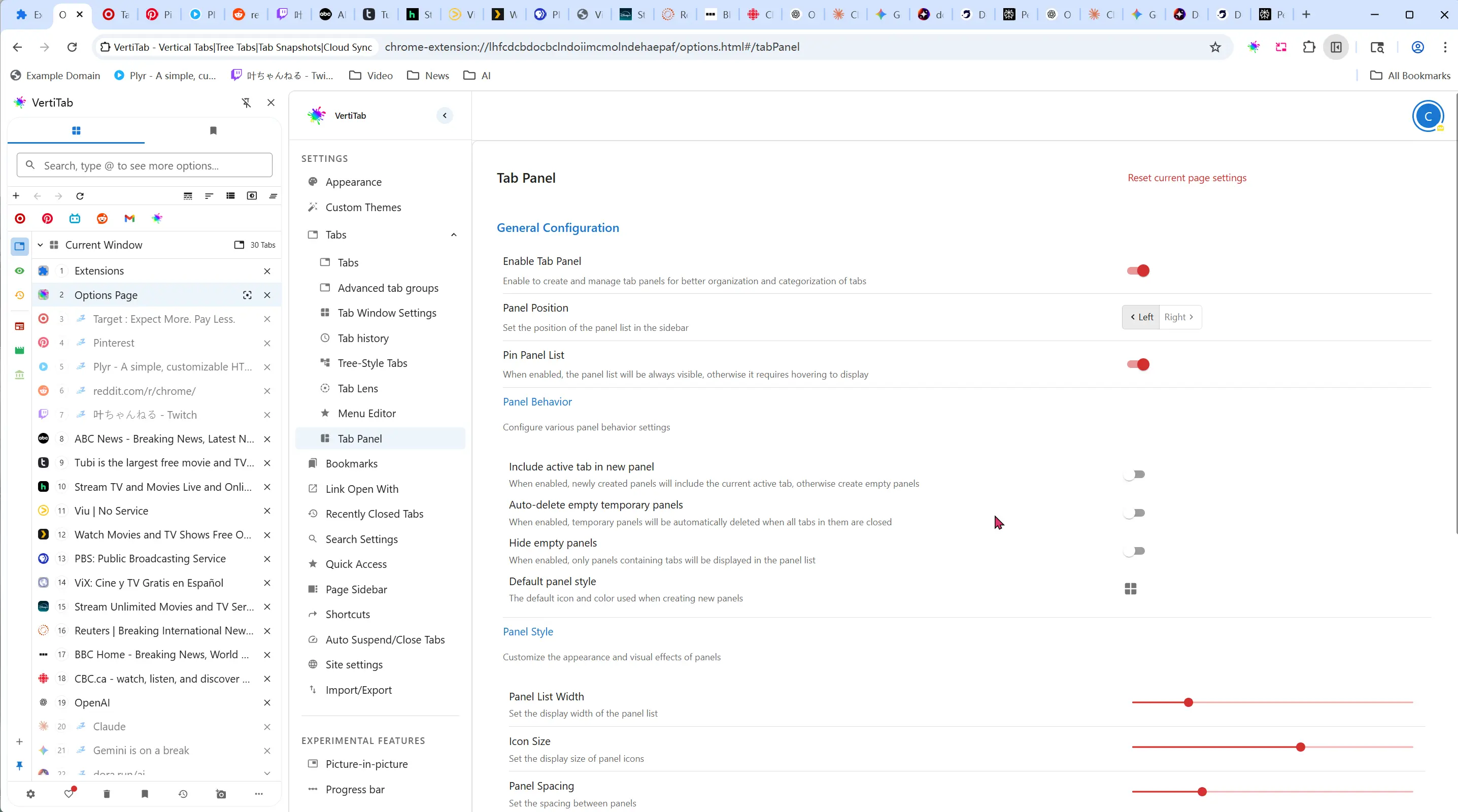Image resolution: width=1458 pixels, height=812 pixels.
Task: Collapse the Tabs settings section
Action: click(x=454, y=235)
